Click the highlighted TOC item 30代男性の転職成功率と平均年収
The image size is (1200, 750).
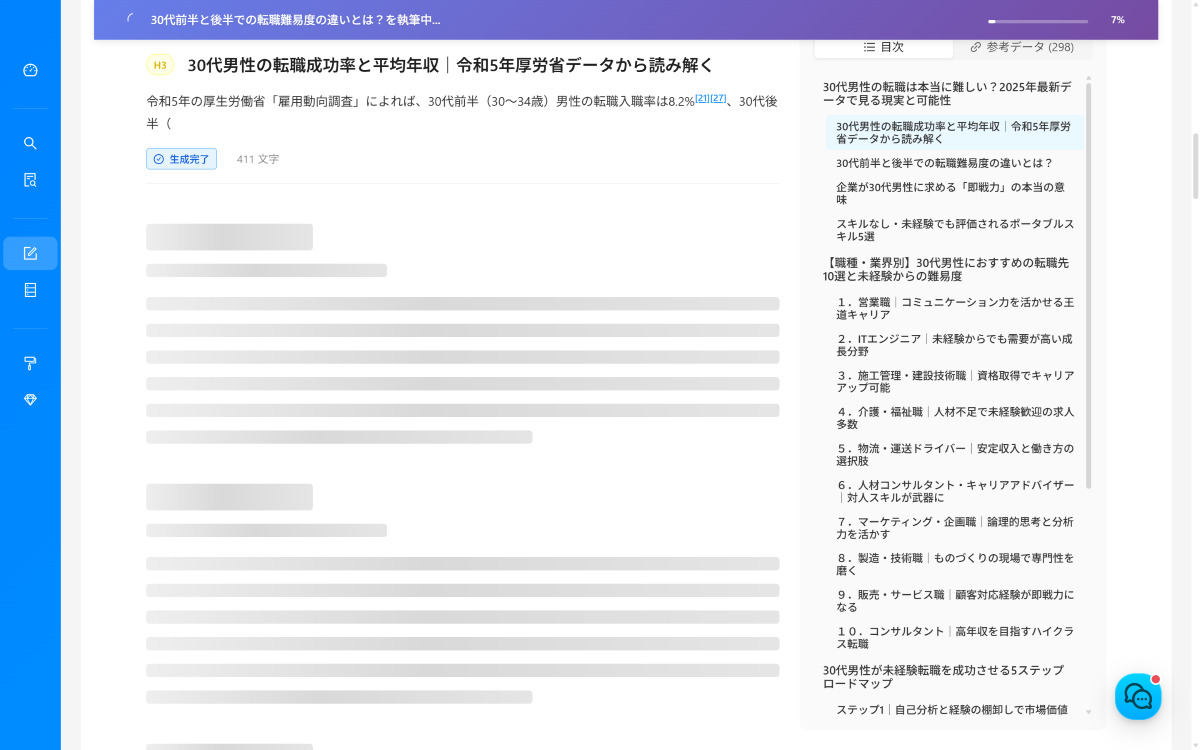(951, 134)
